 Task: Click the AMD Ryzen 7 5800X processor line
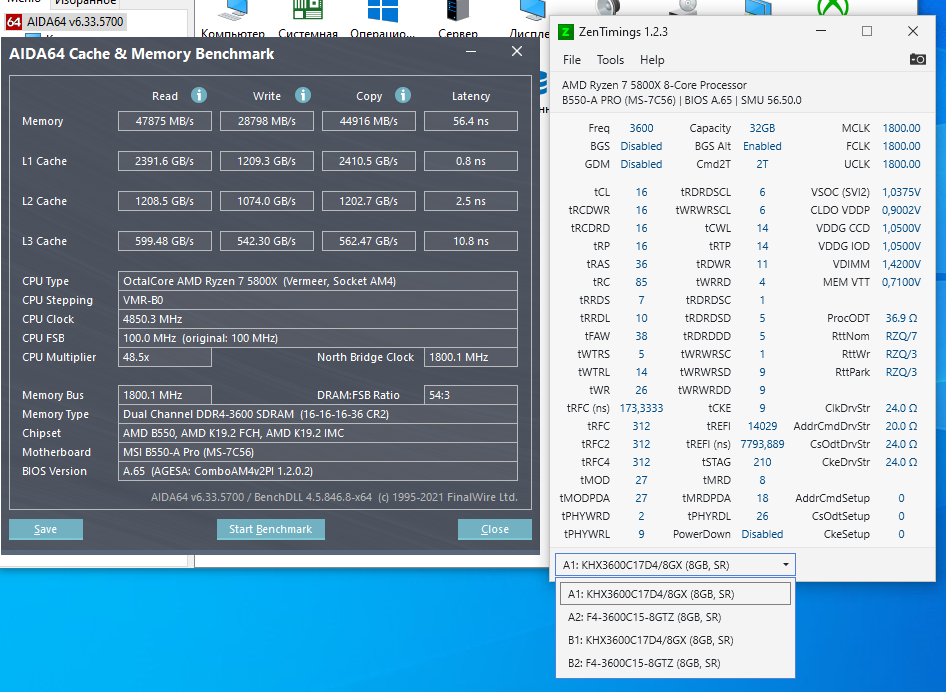(x=654, y=85)
